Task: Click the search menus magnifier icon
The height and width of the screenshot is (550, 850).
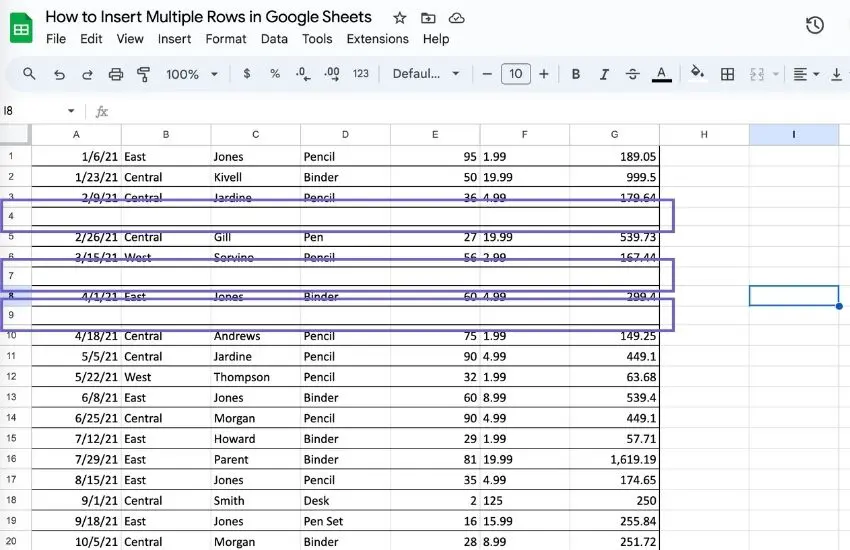Action: [x=29, y=74]
